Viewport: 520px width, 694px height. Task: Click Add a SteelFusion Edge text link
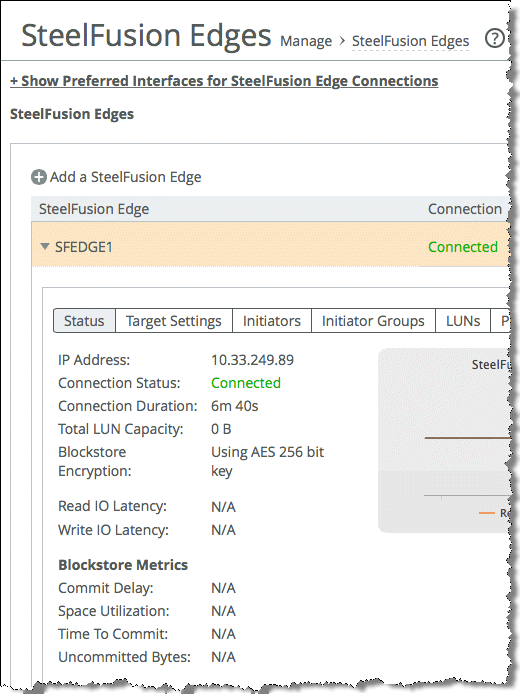pyautogui.click(x=125, y=177)
